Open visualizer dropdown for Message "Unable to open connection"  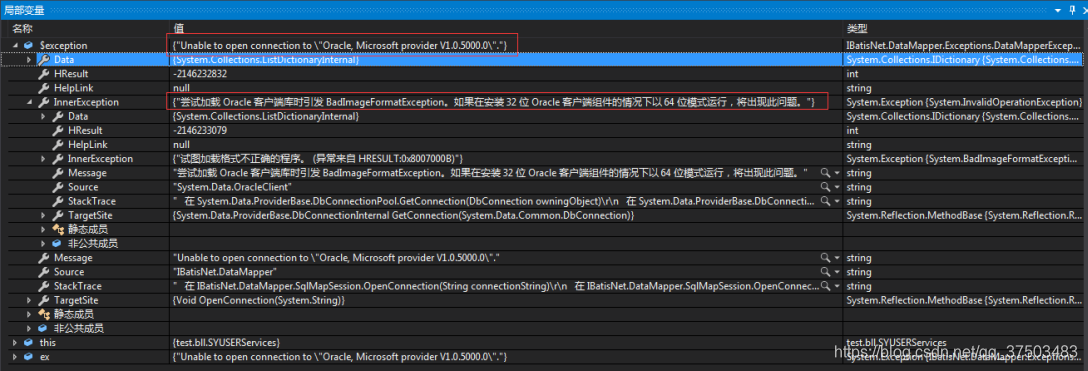tap(836, 257)
